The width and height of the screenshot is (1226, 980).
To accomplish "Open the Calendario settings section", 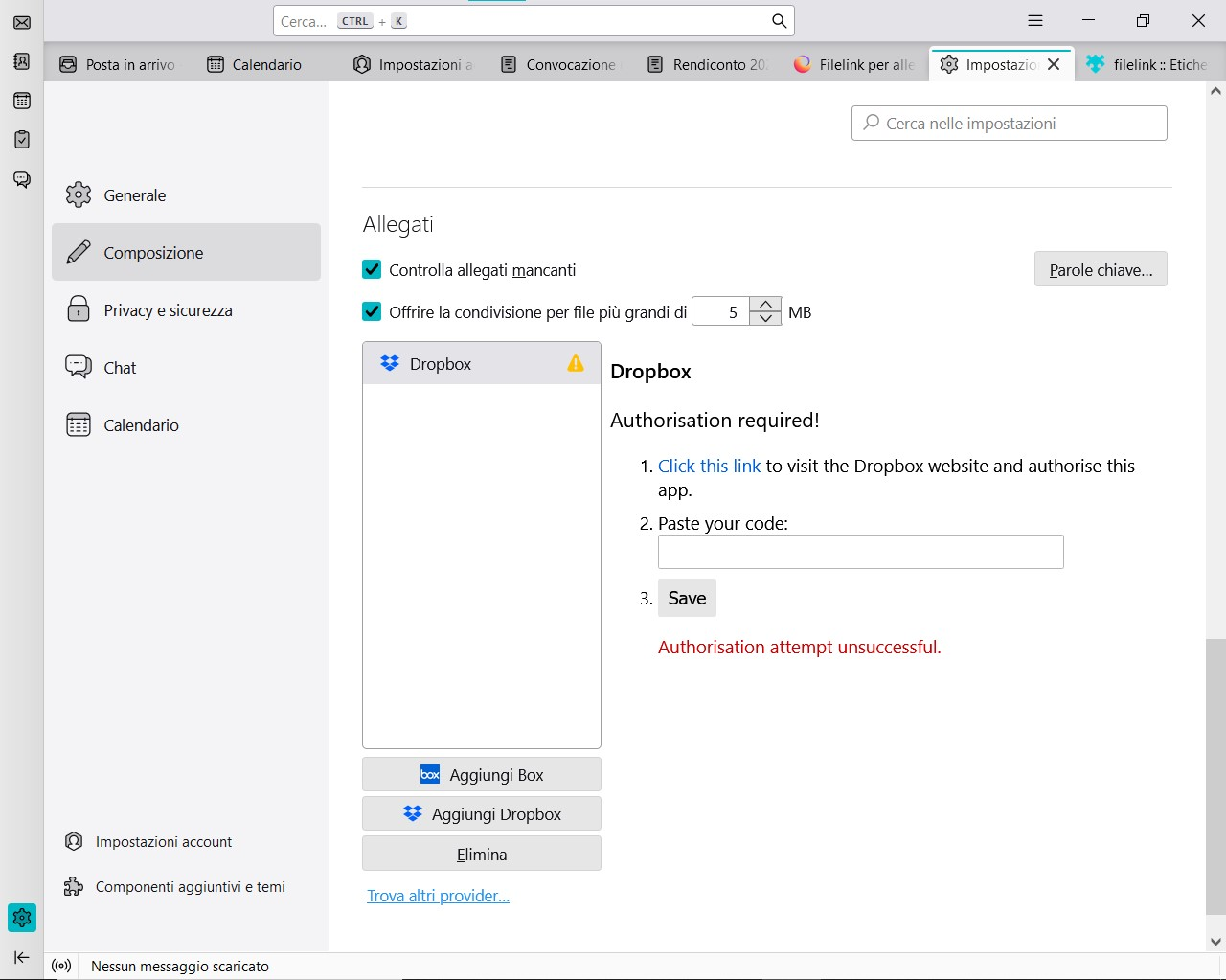I will click(186, 424).
